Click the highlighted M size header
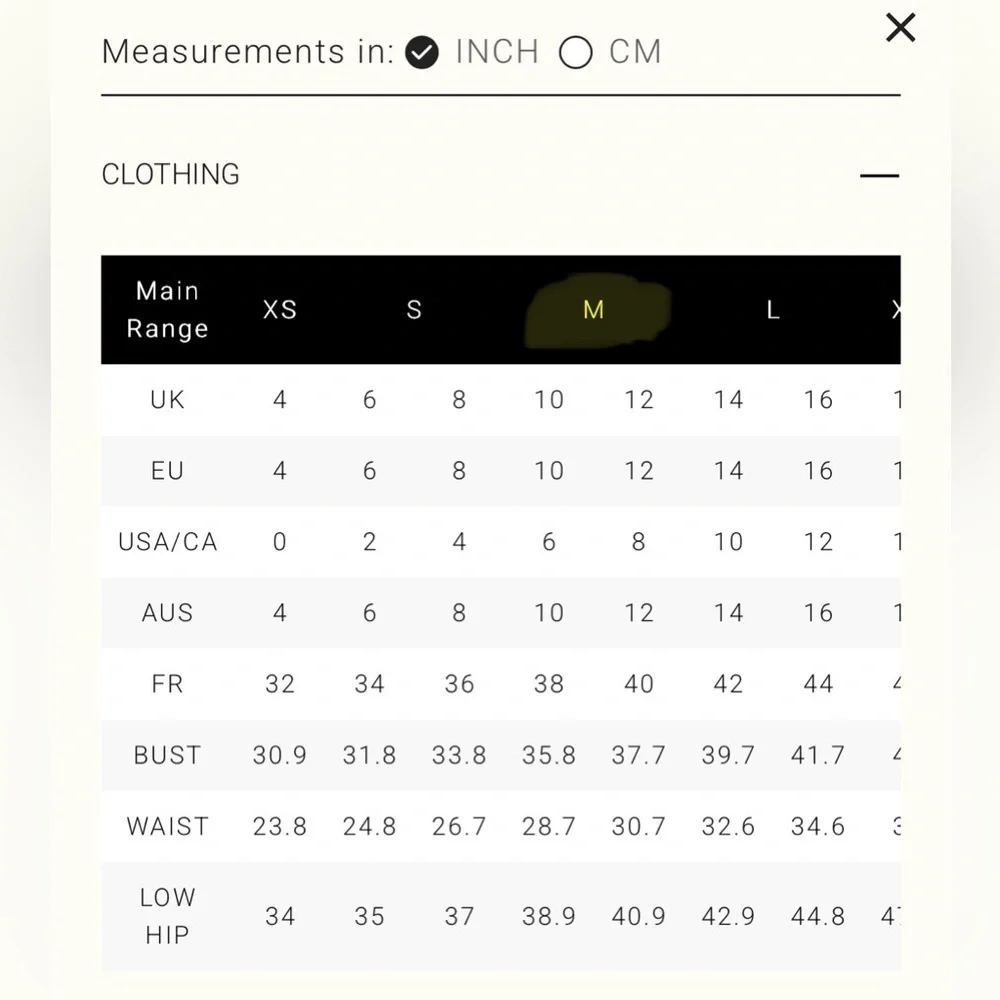This screenshot has width=1000, height=1000. [x=594, y=310]
